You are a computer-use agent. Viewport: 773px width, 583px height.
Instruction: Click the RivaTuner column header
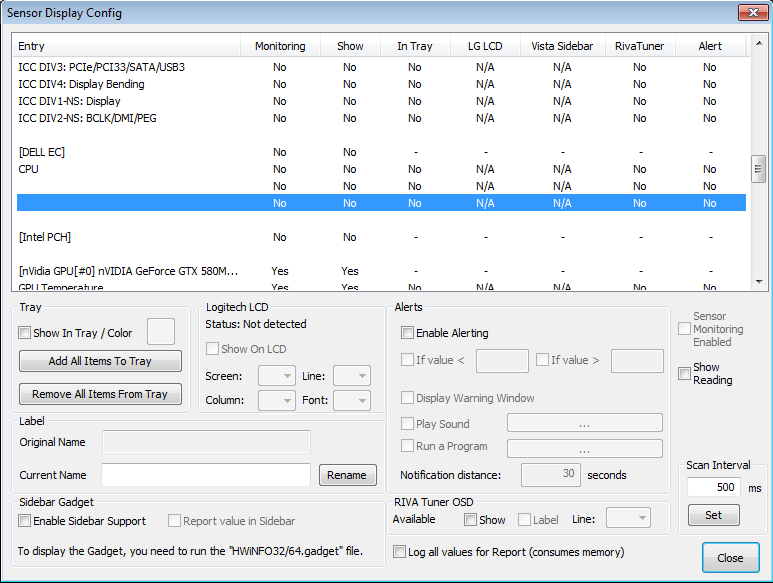(639, 46)
